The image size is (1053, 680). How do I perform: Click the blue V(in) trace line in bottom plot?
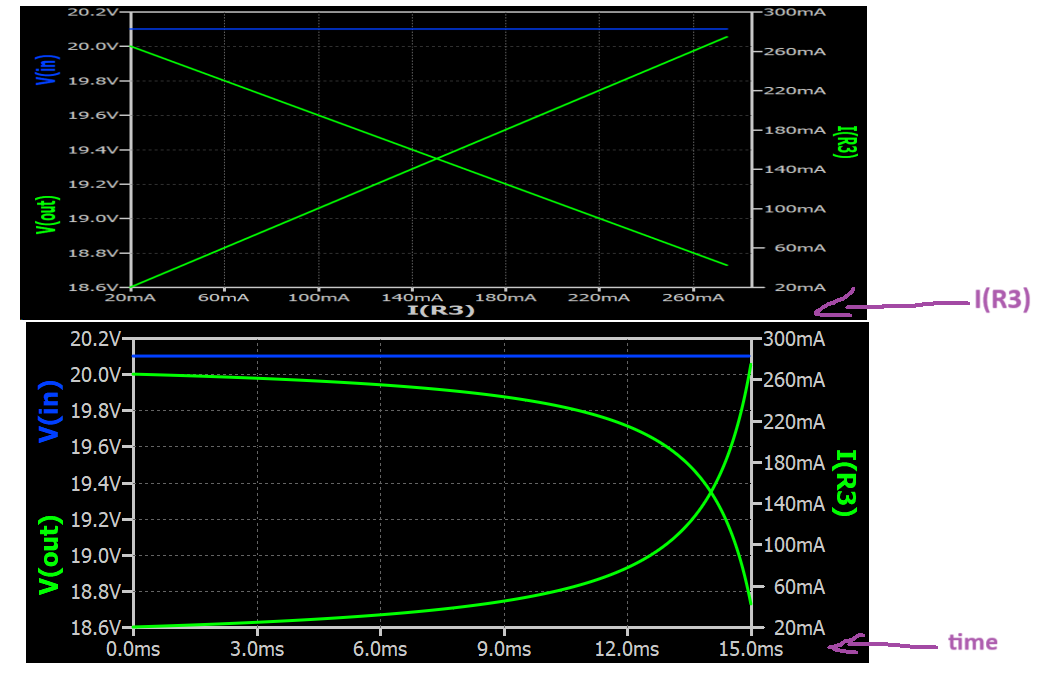click(x=441, y=356)
